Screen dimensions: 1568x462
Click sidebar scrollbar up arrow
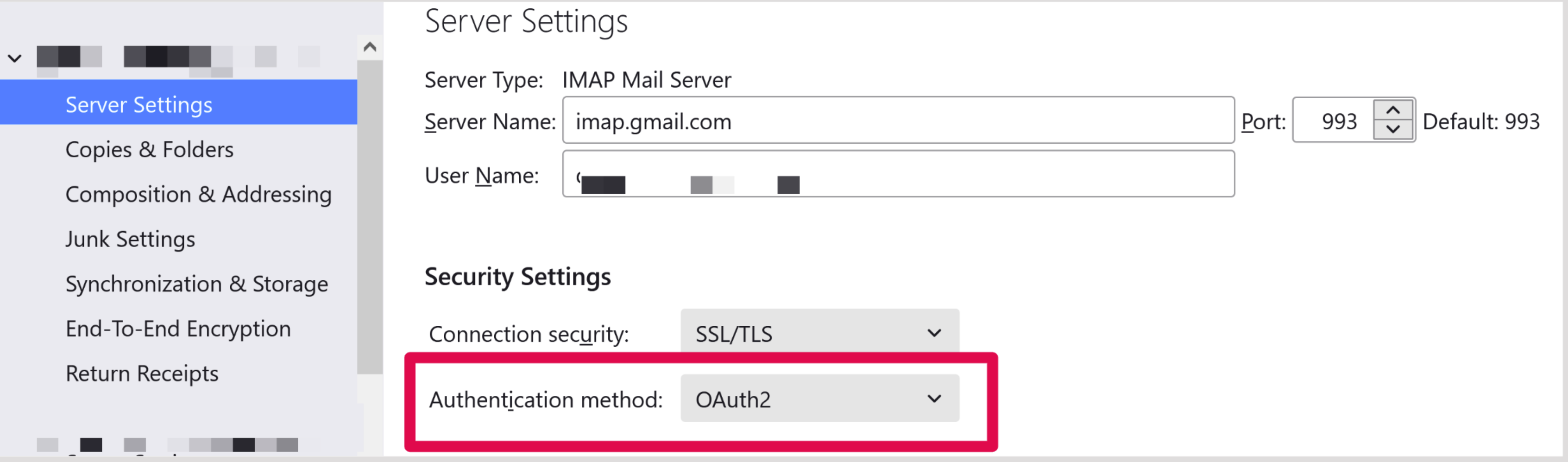tap(370, 47)
